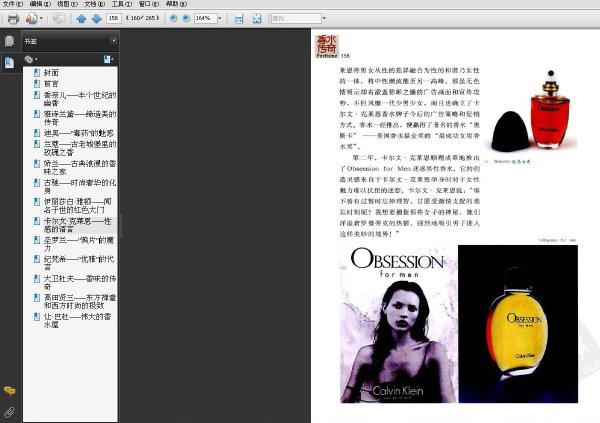This screenshot has width=600, height=423.
Task: Select the 圣罗兰 bookmark
Action: pyautogui.click(x=79, y=244)
